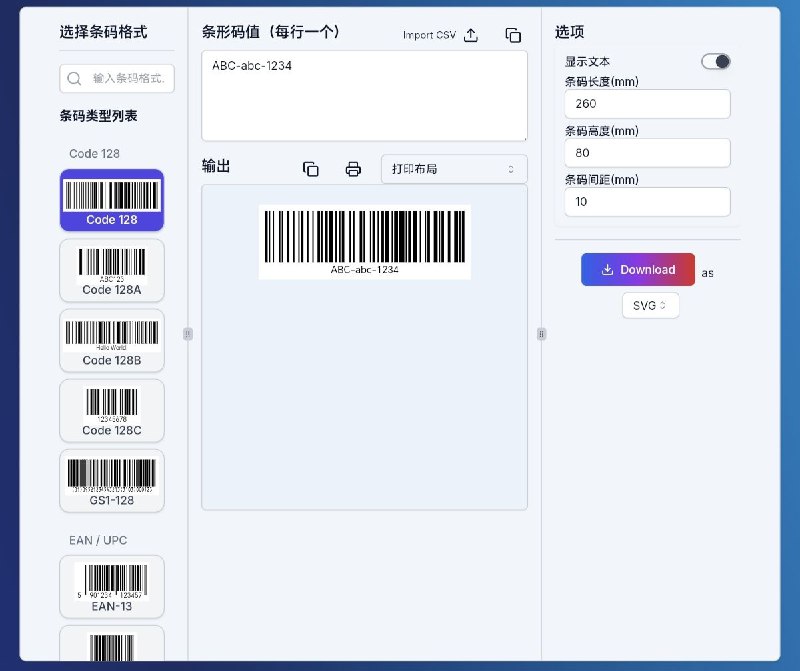Click the 选项 heading
The width and height of the screenshot is (800, 671).
(x=569, y=32)
